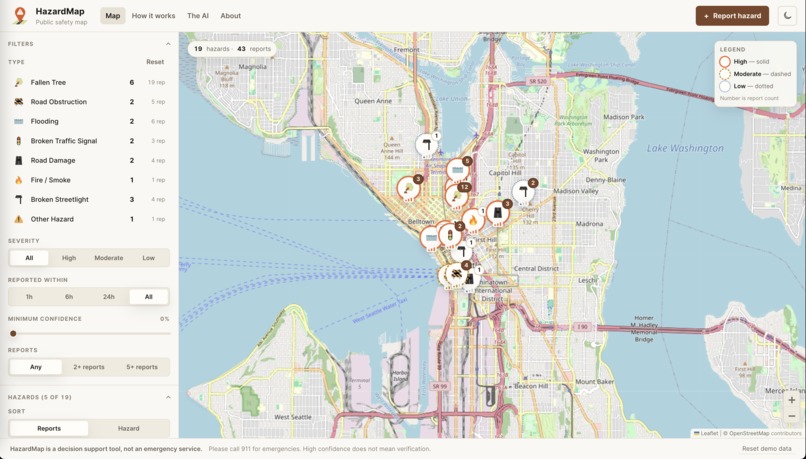Viewport: 806px width, 459px height.
Task: Select Moderate severity filter
Action: pos(108,258)
